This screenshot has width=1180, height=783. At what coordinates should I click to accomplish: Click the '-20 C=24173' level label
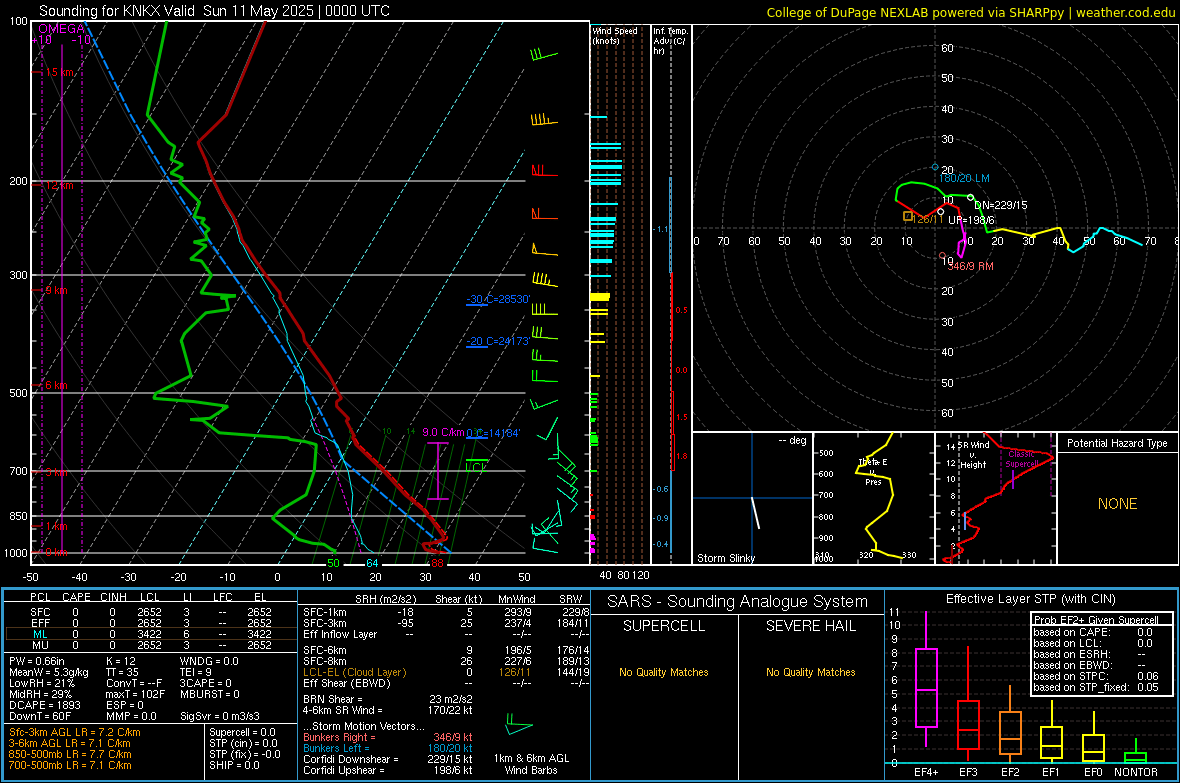pos(497,342)
